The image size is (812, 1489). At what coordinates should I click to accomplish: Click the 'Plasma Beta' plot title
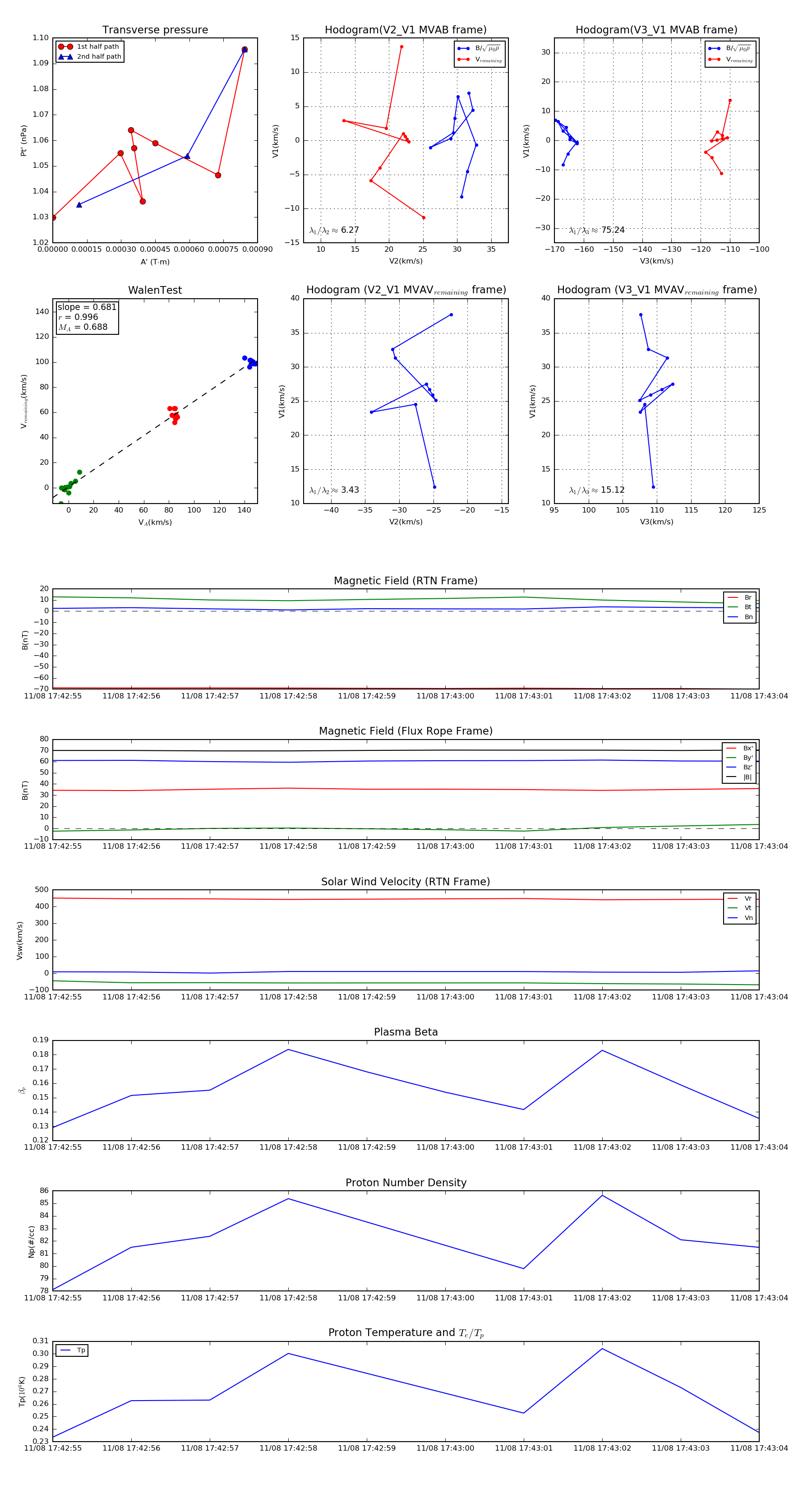406,1032
